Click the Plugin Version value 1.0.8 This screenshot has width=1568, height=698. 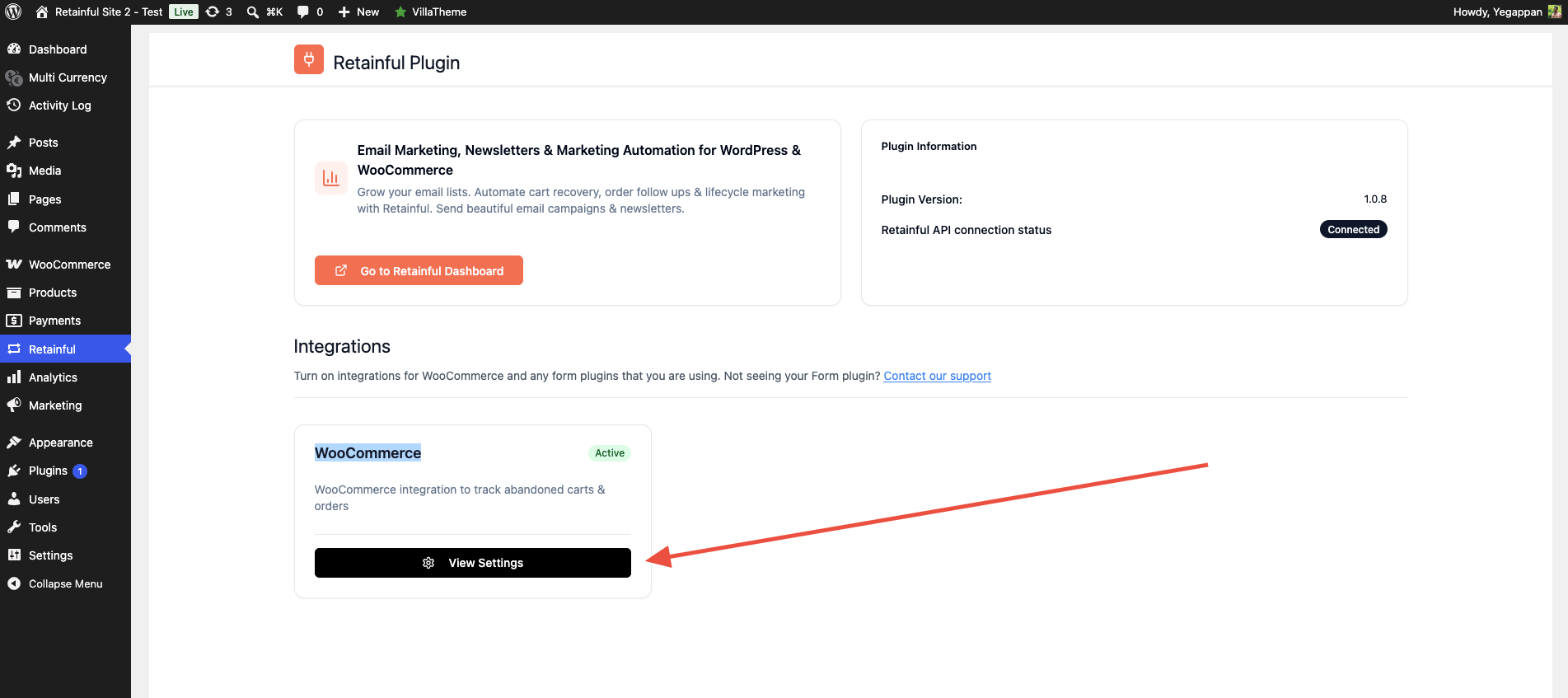coord(1375,199)
